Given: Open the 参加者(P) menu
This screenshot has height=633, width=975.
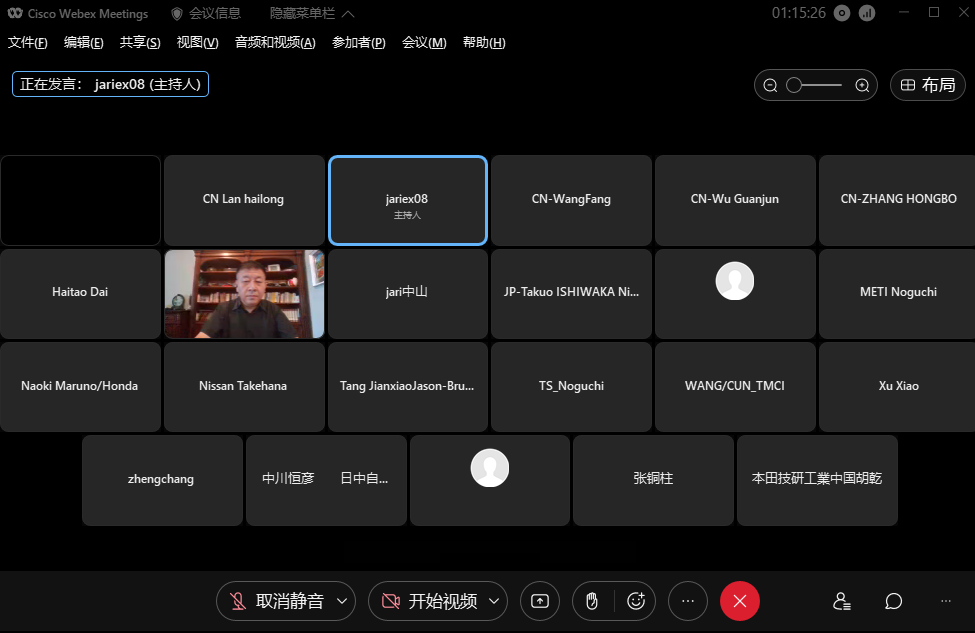Looking at the screenshot, I should [358, 43].
